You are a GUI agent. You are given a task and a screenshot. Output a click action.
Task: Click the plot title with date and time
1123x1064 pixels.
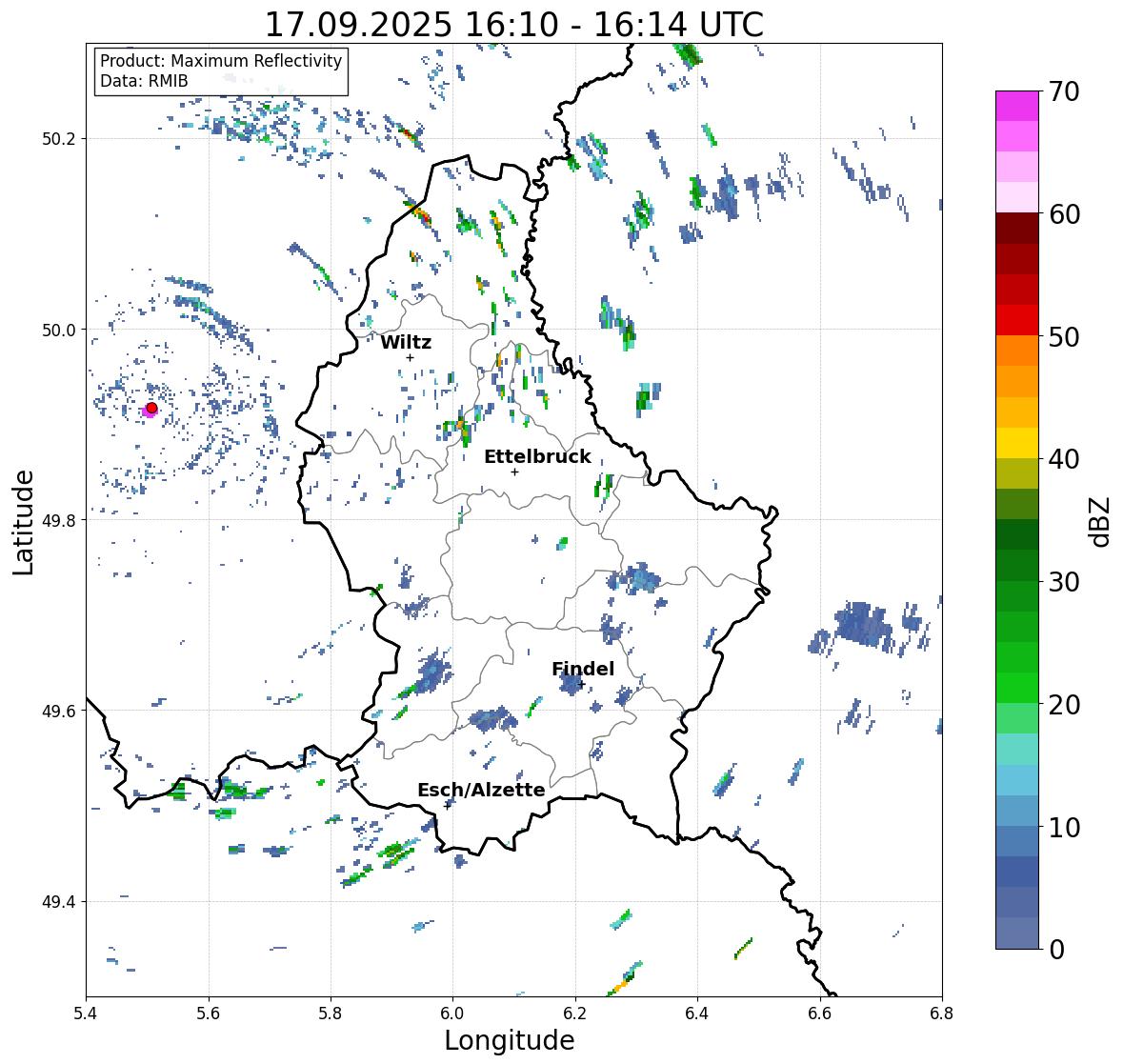point(514,25)
